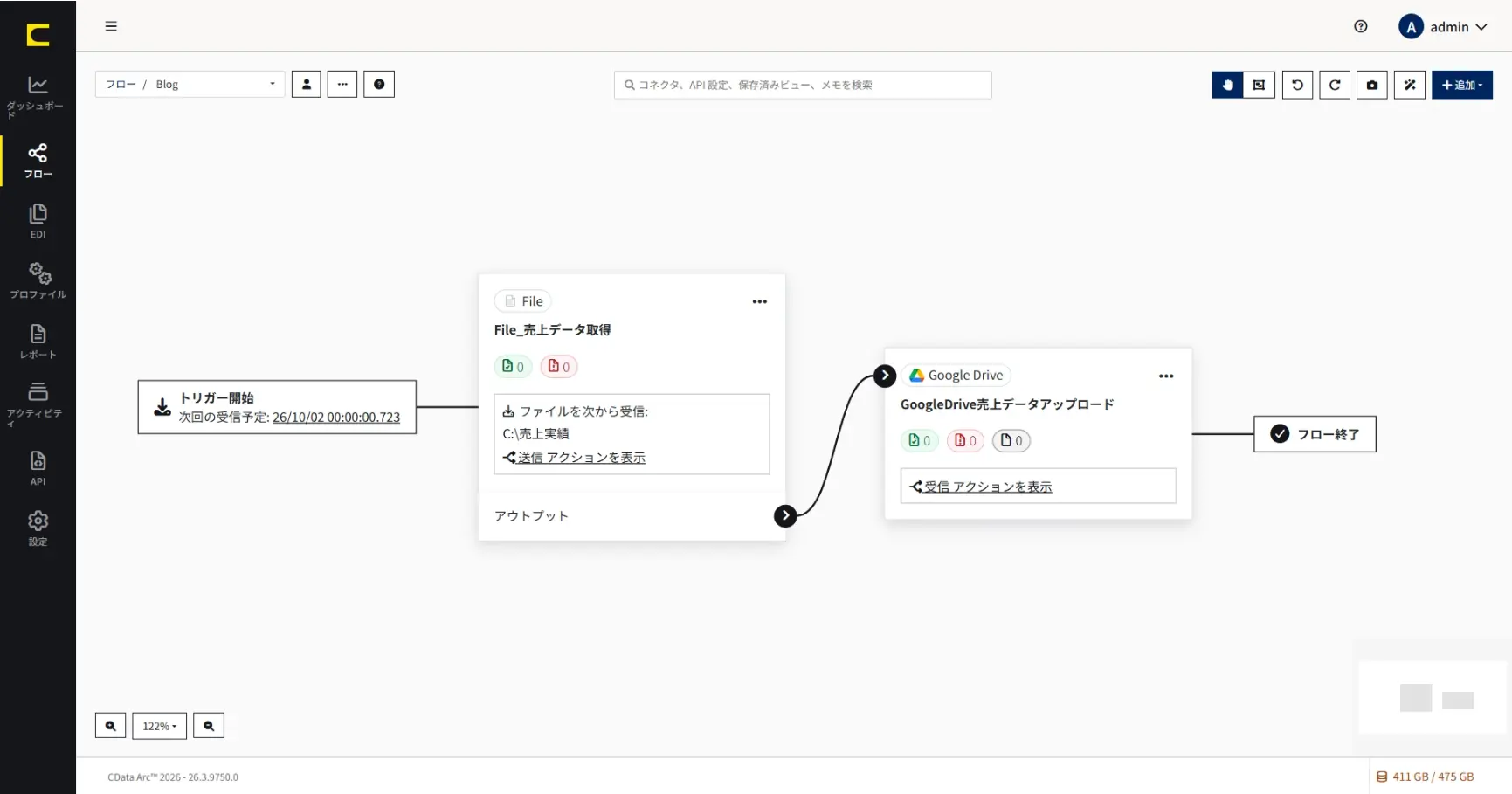Open the Google Drive connector three-dot menu
Screen dimensions: 1512x794
[x=1166, y=376]
